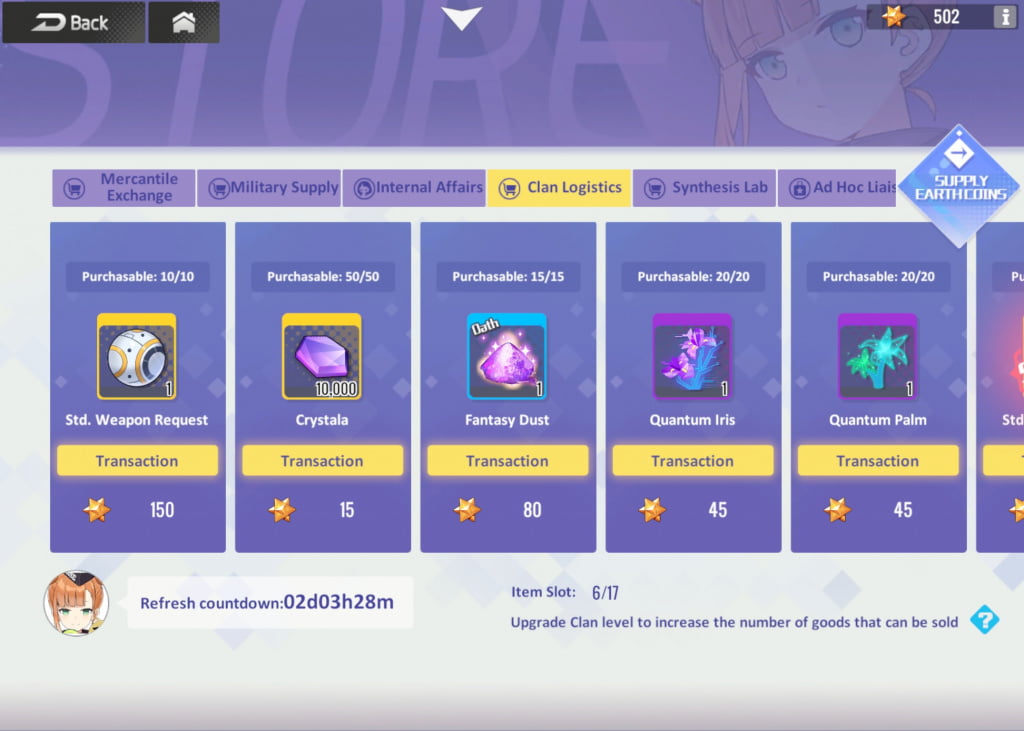Click Transaction under Quantum Palm

878,461
